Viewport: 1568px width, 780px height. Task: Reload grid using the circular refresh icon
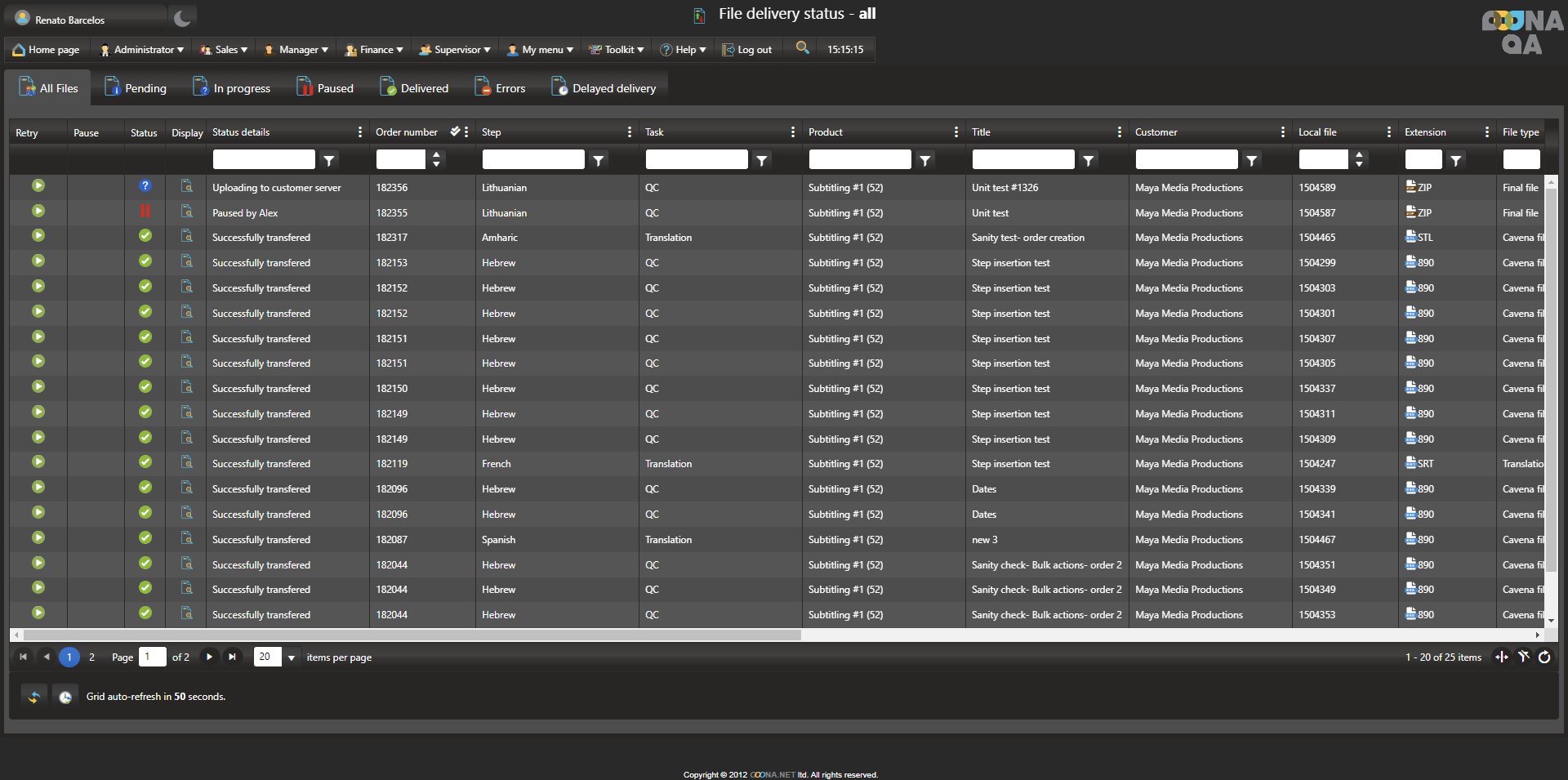pyautogui.click(x=1544, y=657)
